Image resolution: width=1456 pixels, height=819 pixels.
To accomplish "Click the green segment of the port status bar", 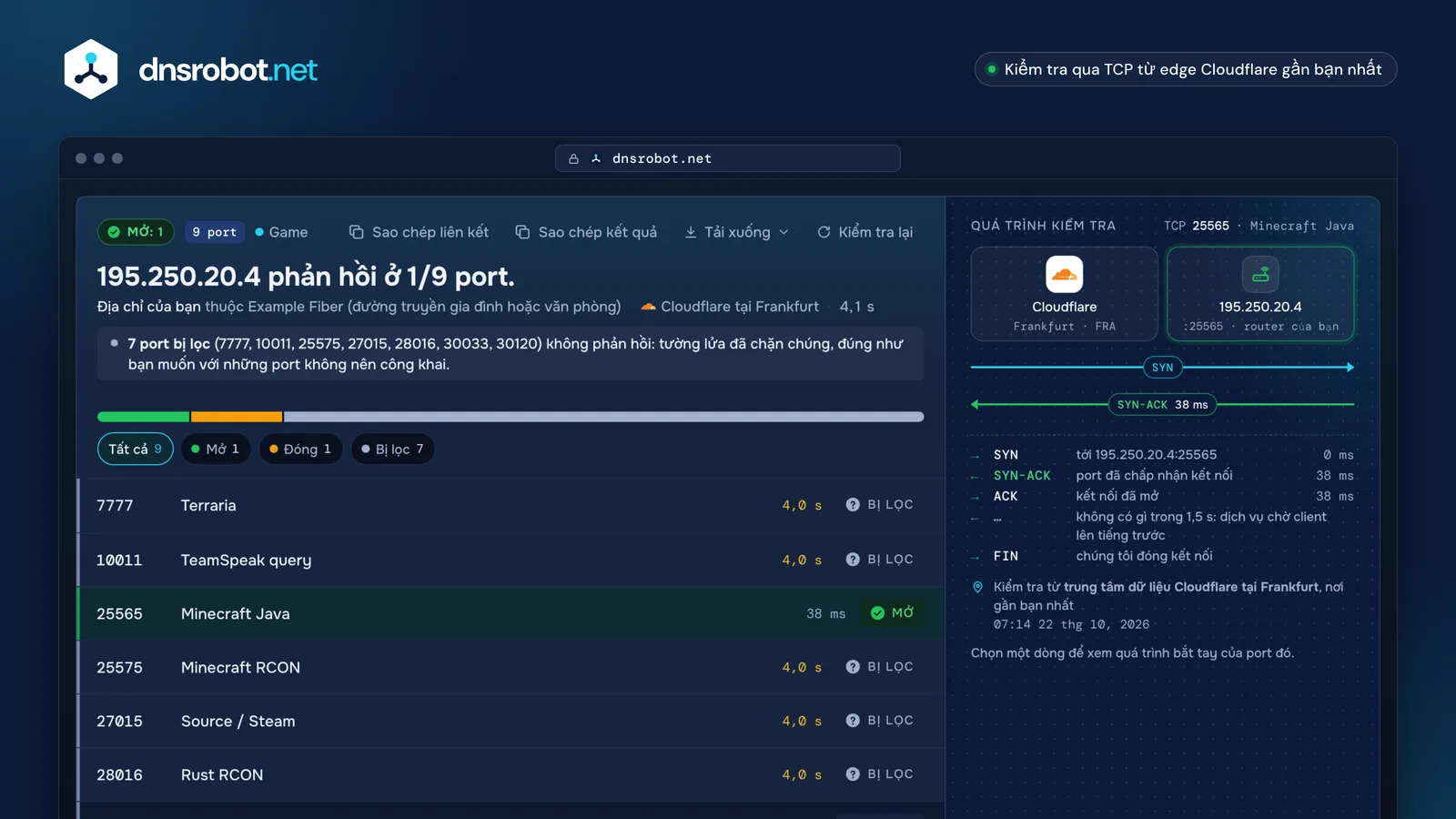I will 144,417.
